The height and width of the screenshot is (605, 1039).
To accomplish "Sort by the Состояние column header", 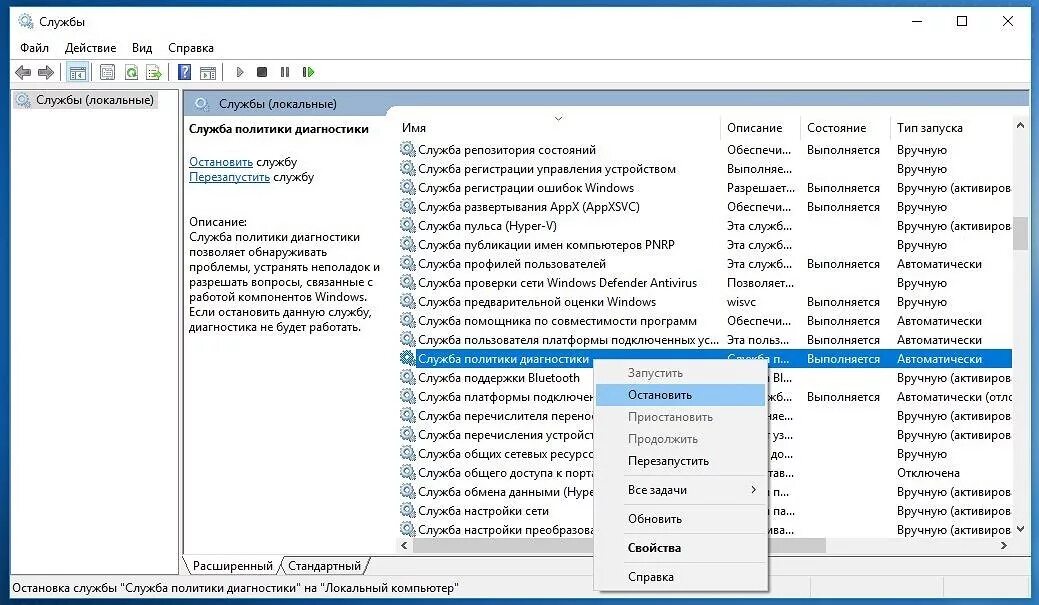I will coord(845,128).
